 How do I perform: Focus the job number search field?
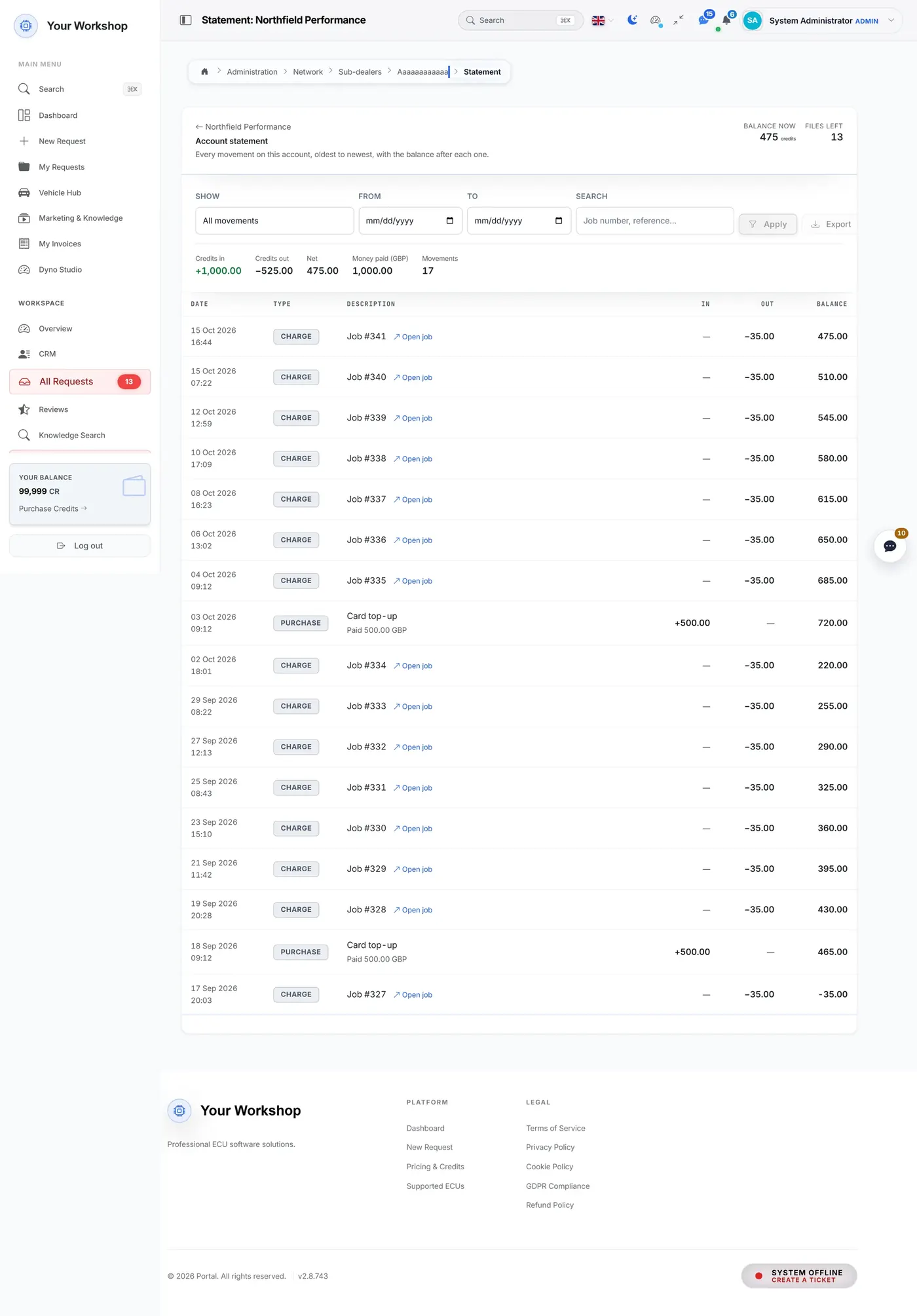click(x=655, y=221)
